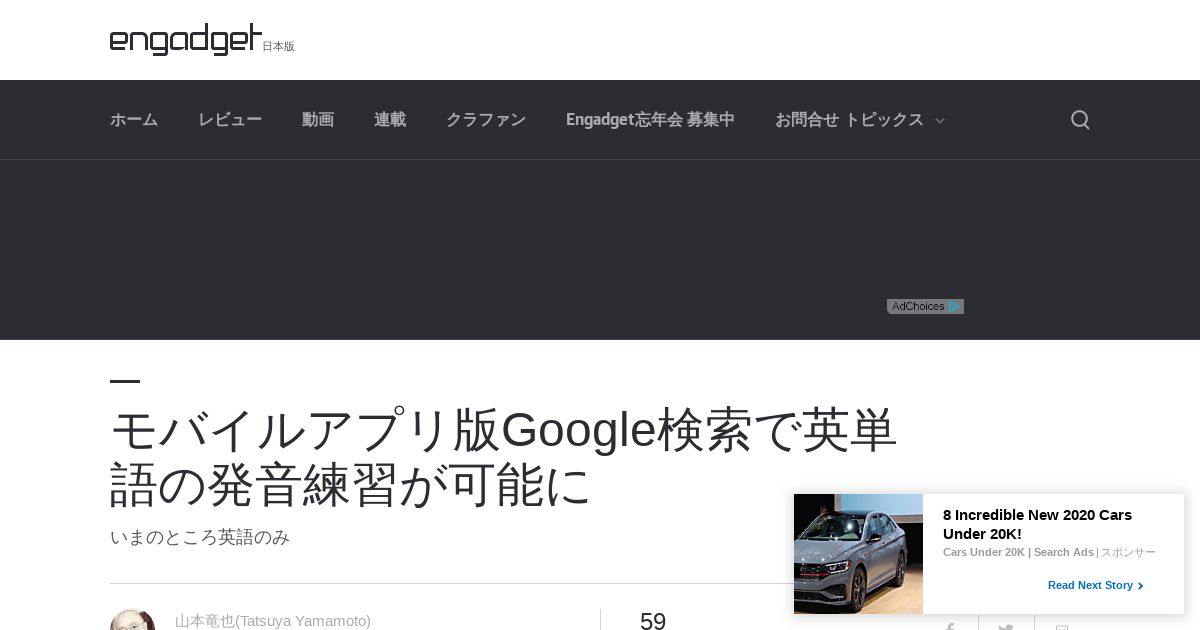The height and width of the screenshot is (630, 1200).
Task: Click the author avatar photo
Action: click(132, 620)
